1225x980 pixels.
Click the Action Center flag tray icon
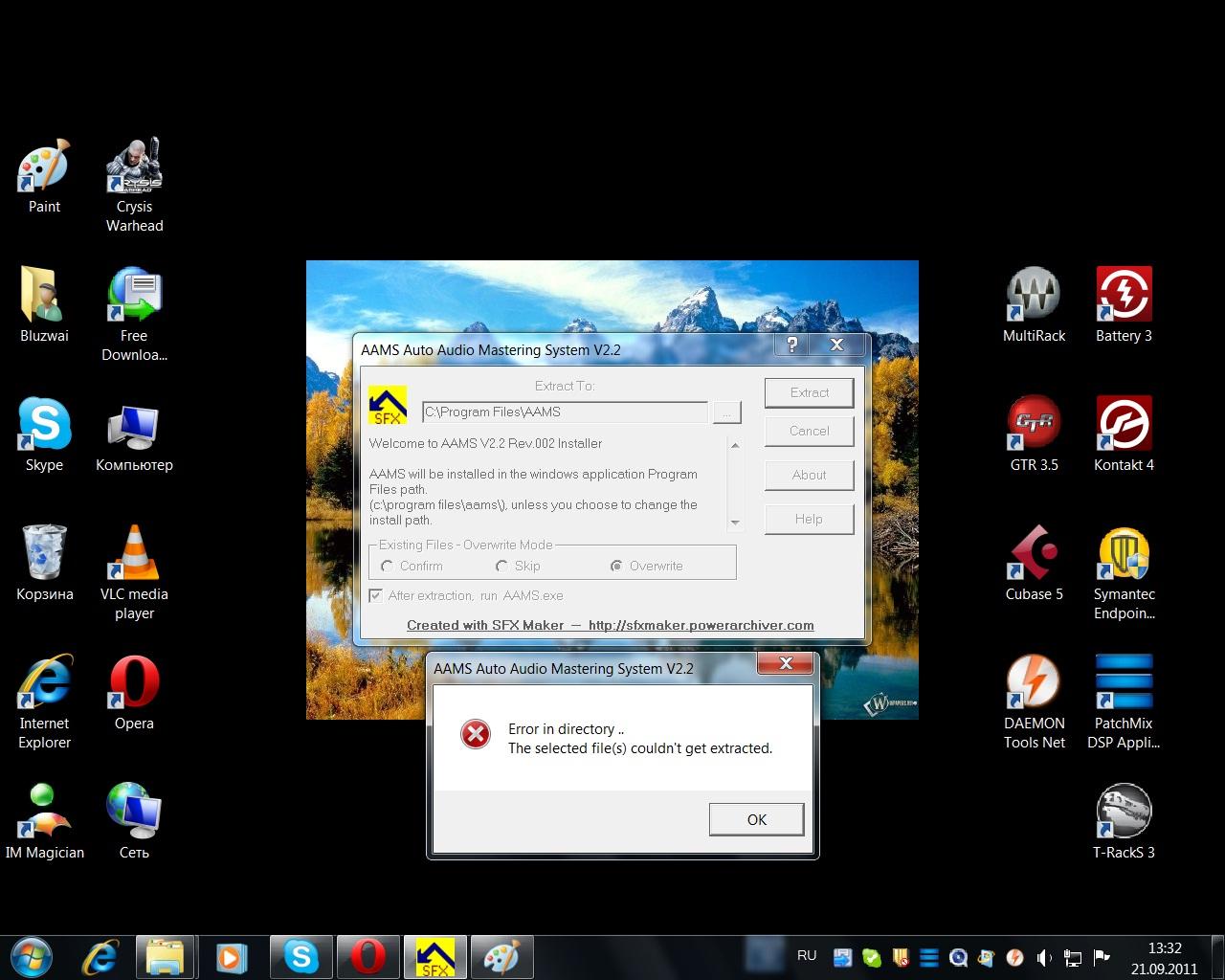coord(1102,957)
